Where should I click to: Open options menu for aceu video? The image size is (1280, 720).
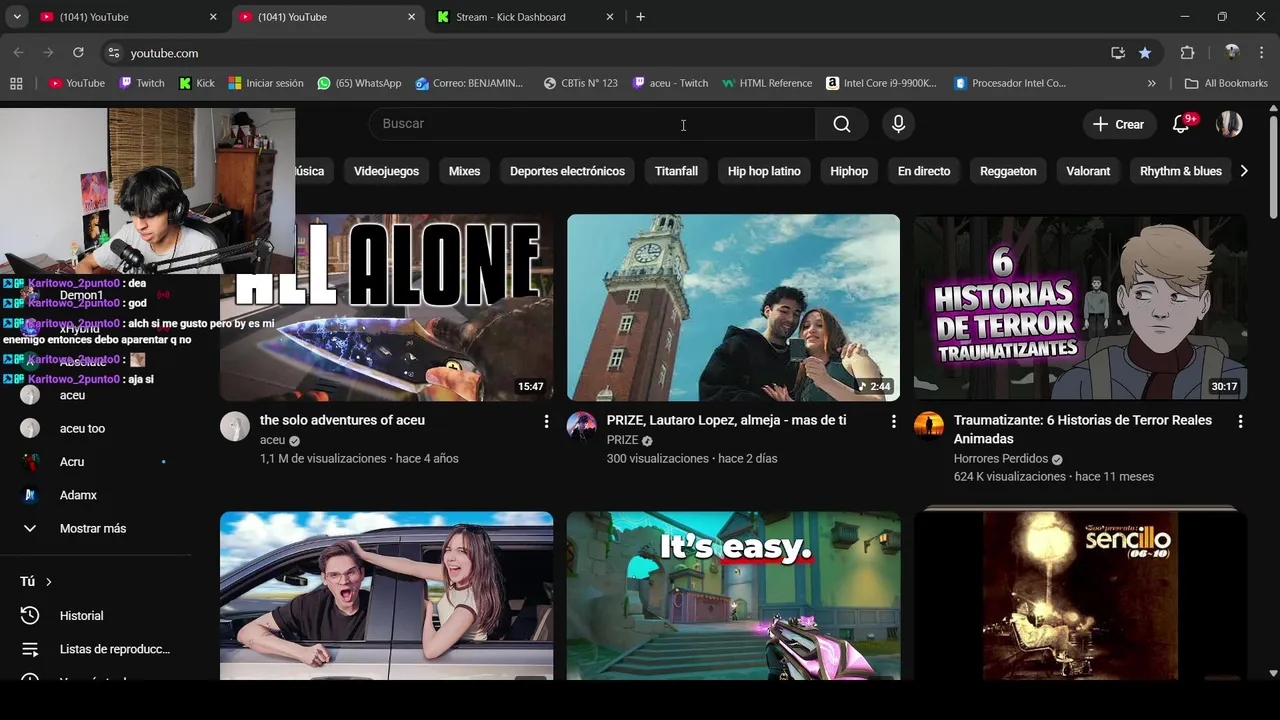pyautogui.click(x=546, y=422)
